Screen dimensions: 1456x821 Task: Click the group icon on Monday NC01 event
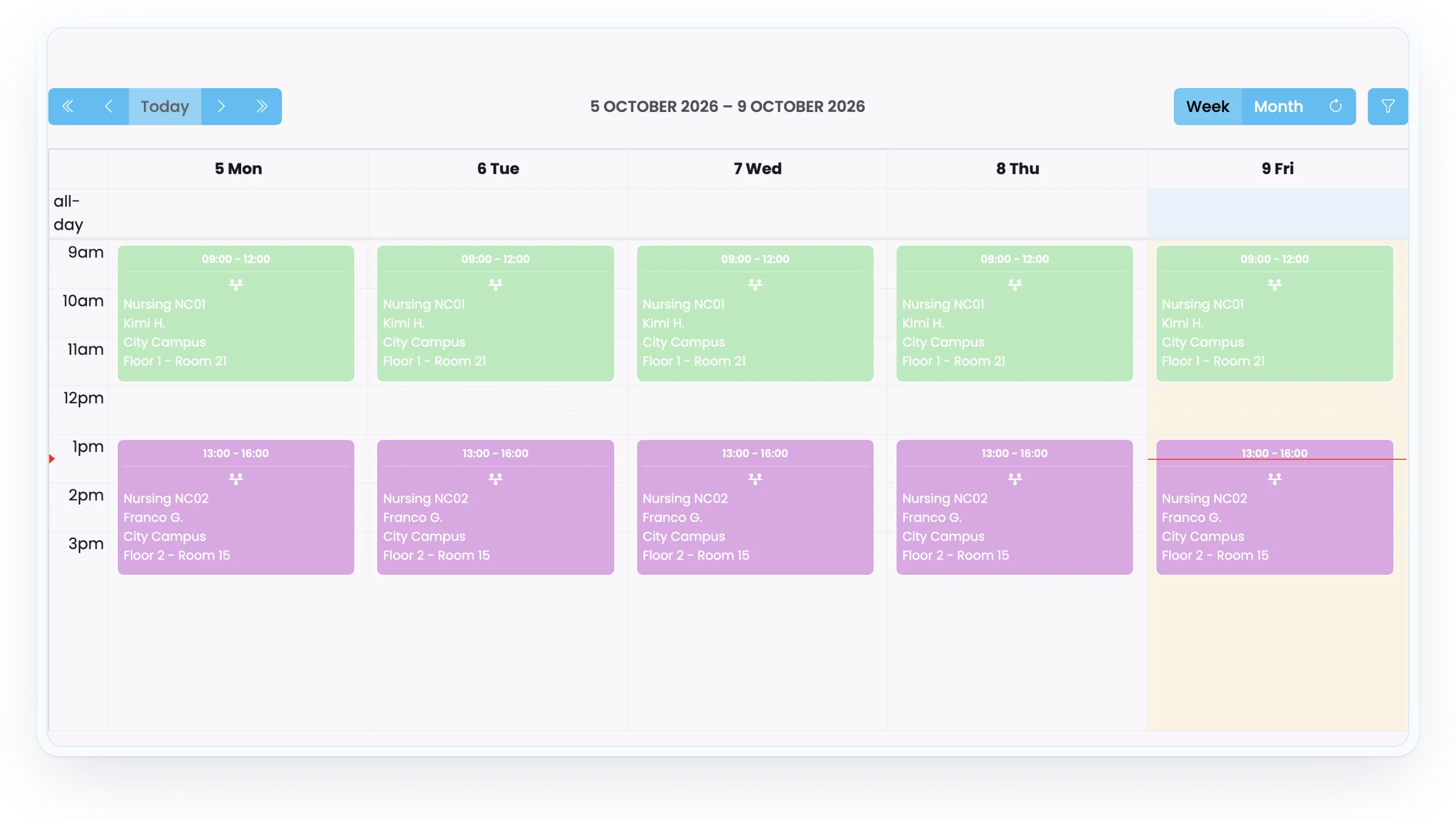236,284
